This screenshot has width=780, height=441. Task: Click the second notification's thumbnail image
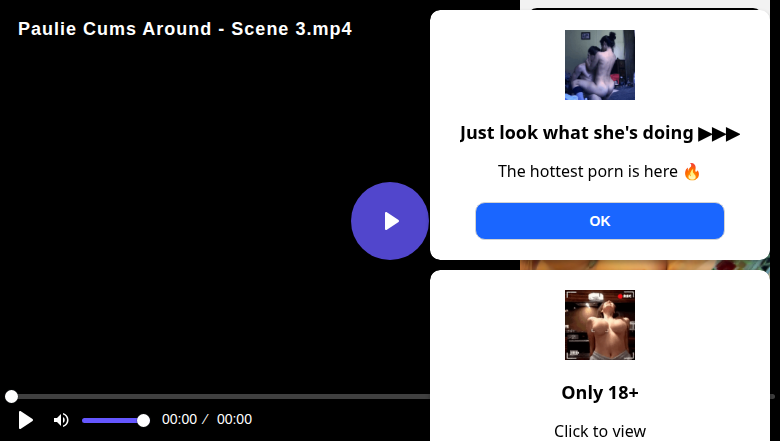(x=600, y=325)
